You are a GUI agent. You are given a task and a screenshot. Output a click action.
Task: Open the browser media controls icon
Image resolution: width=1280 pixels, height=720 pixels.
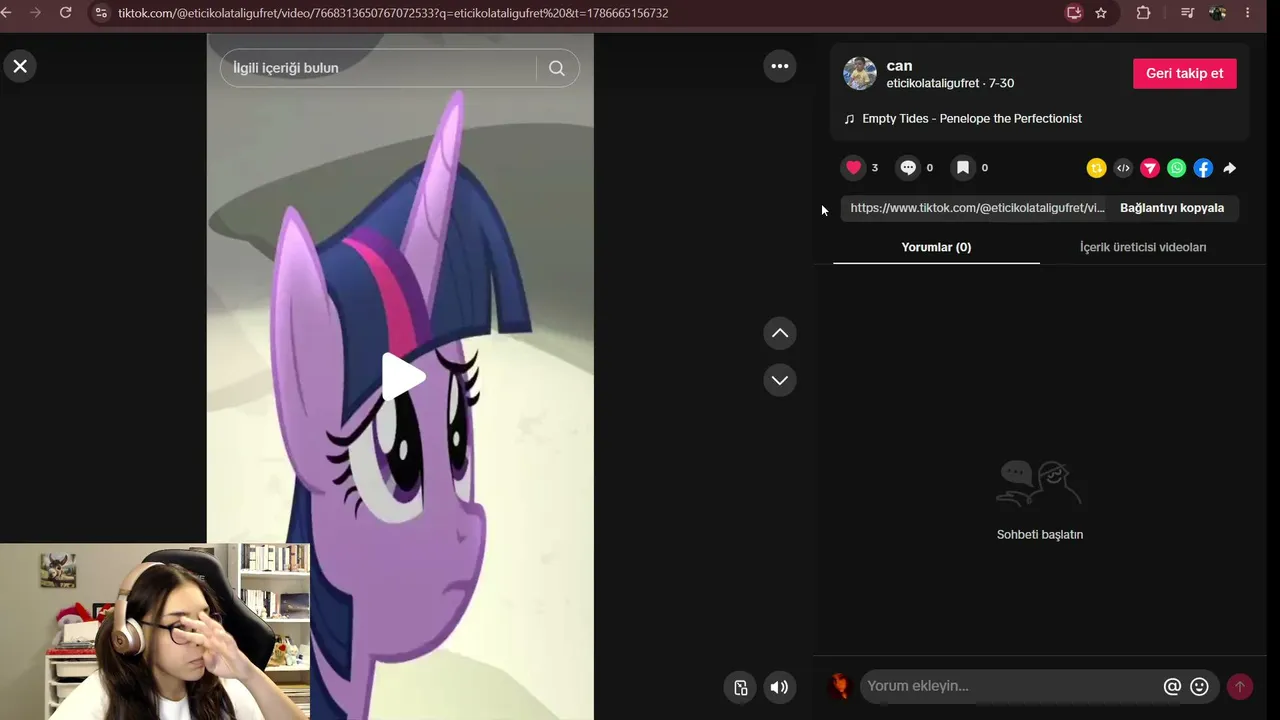(x=1187, y=13)
